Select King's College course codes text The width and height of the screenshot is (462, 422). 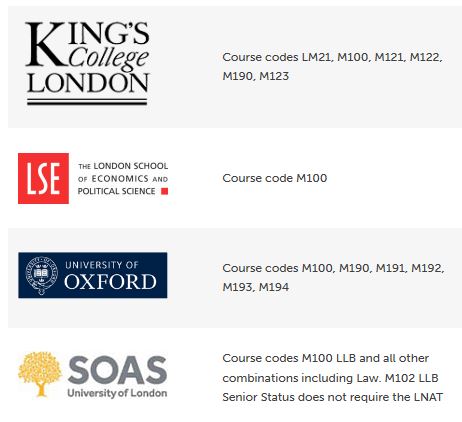tap(332, 67)
